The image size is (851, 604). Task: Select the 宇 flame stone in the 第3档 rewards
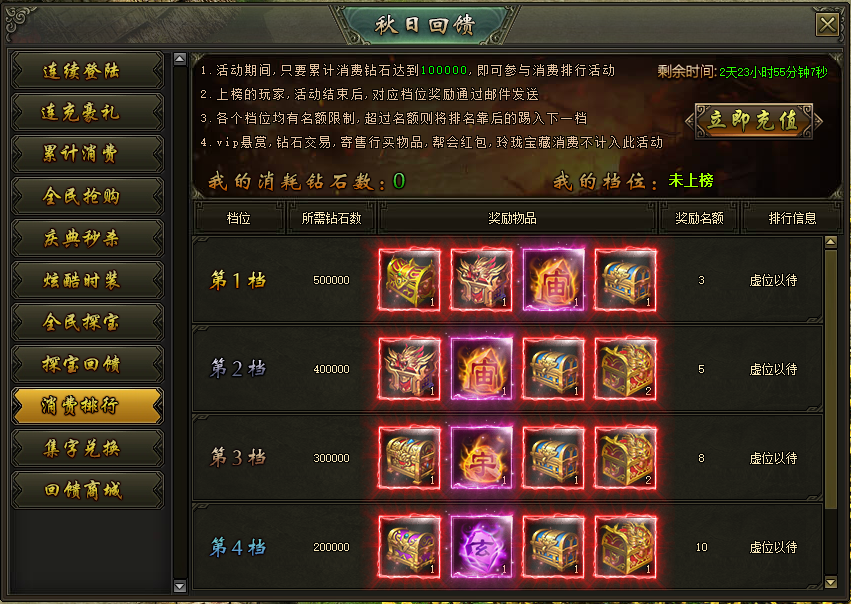pos(481,458)
